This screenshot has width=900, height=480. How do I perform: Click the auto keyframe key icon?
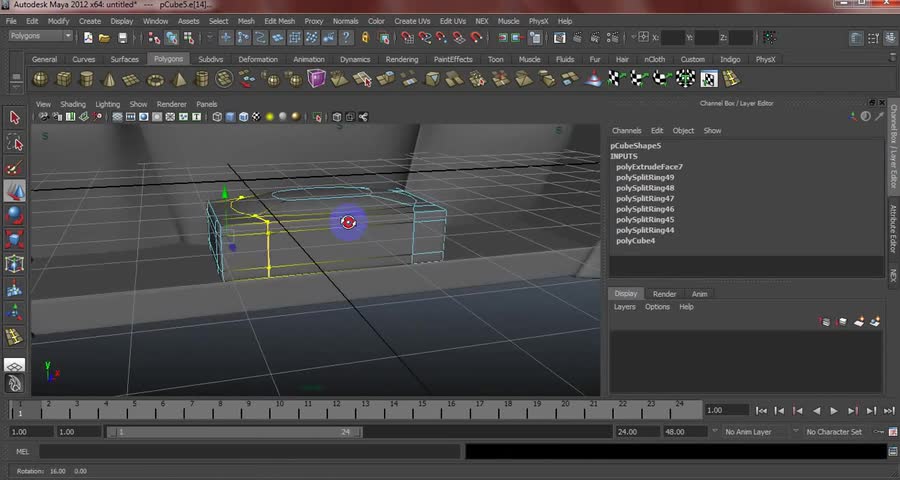pyautogui.click(x=879, y=432)
